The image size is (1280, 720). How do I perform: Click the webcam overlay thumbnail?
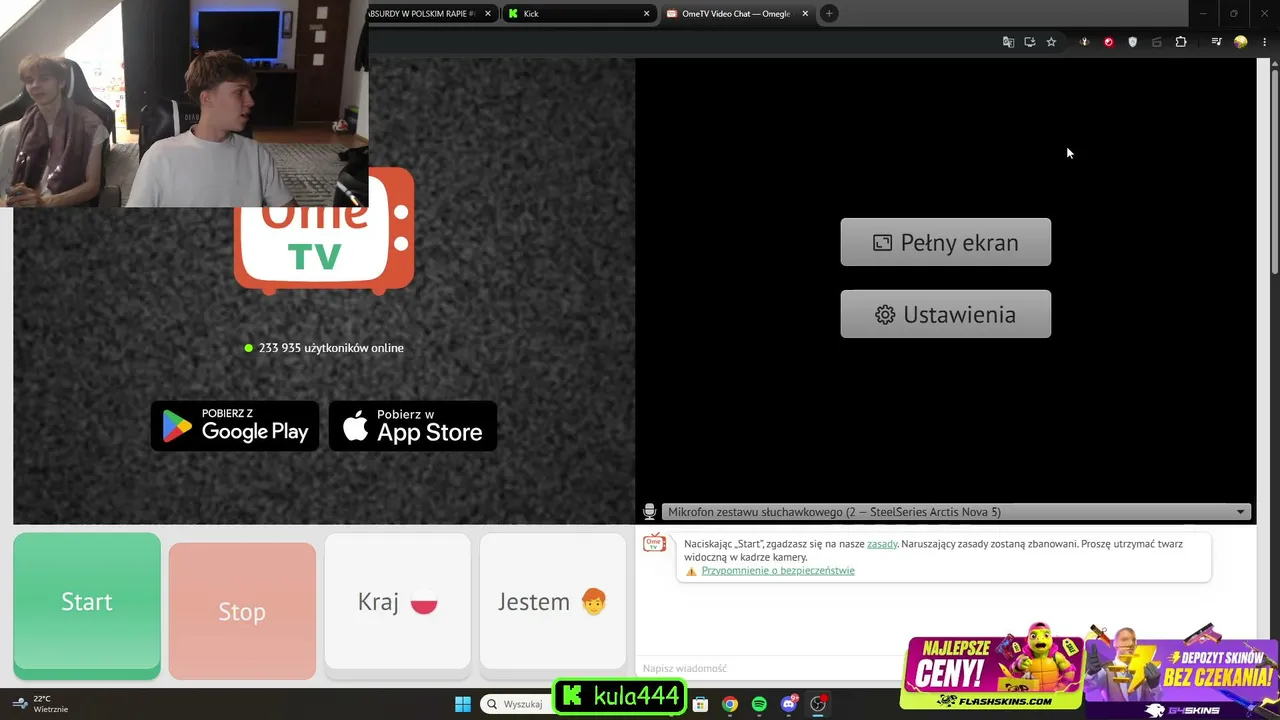point(184,103)
